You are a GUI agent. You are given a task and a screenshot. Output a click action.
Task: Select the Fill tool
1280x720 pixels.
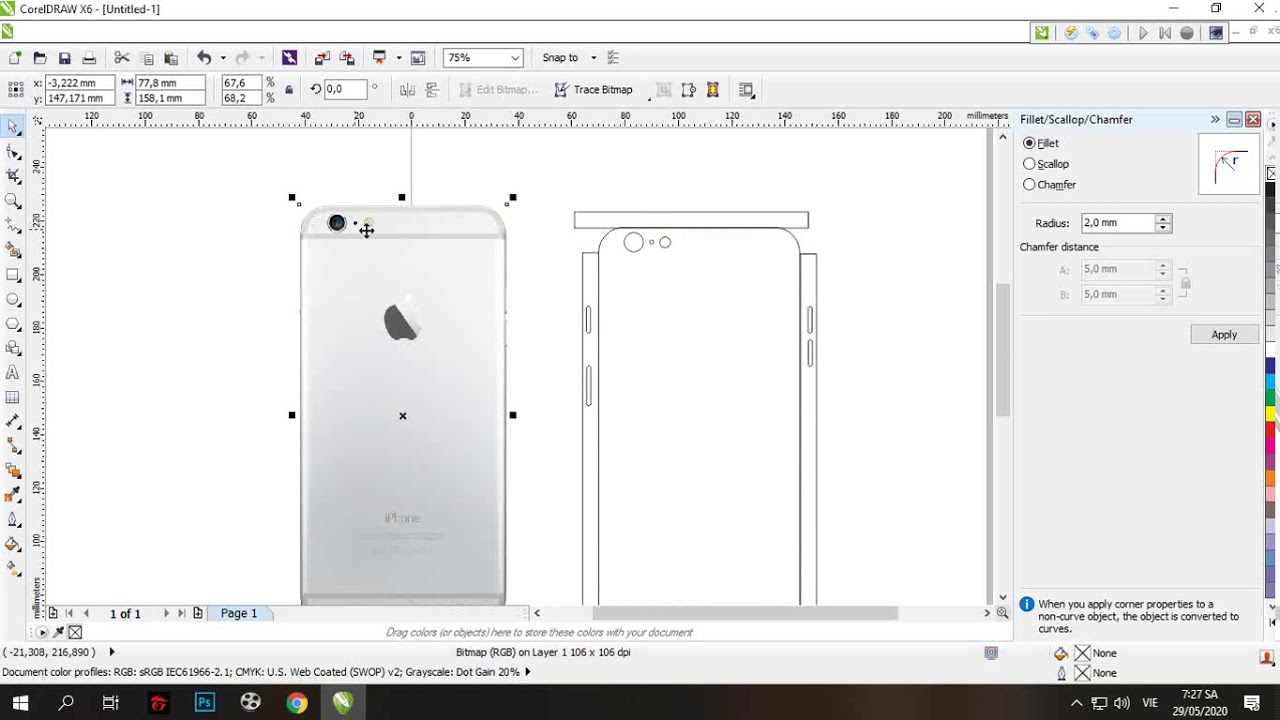tap(13, 544)
